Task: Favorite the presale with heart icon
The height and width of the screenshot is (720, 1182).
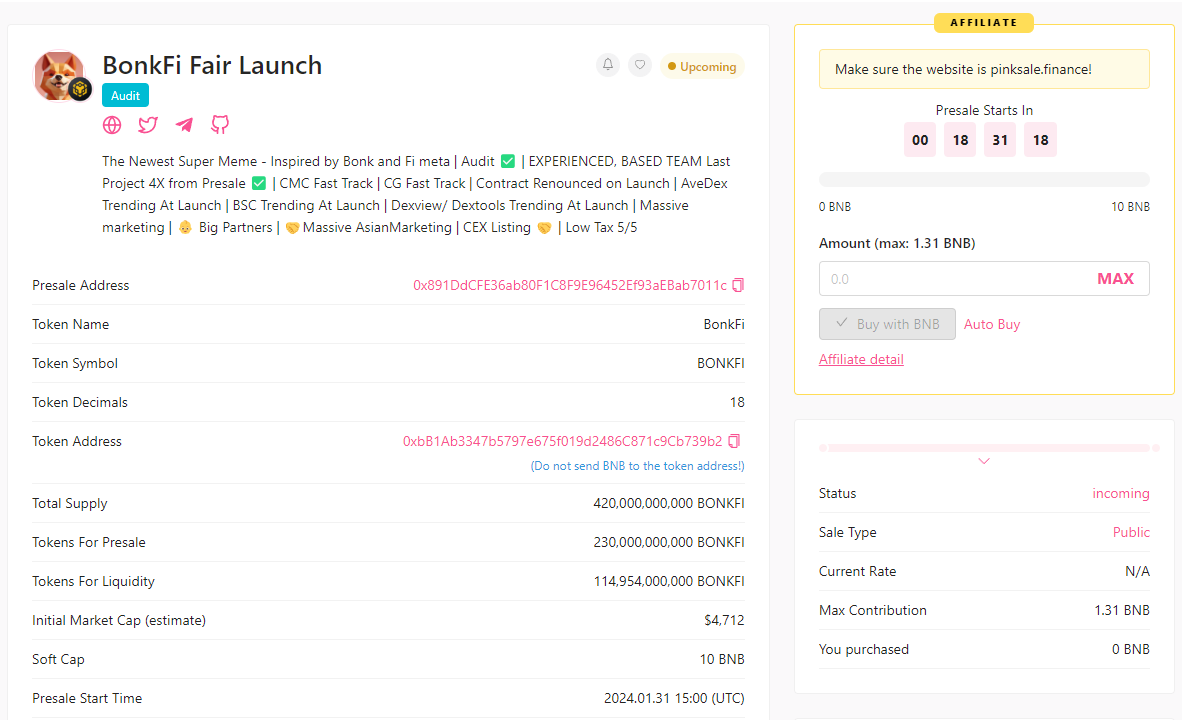Action: [x=640, y=65]
